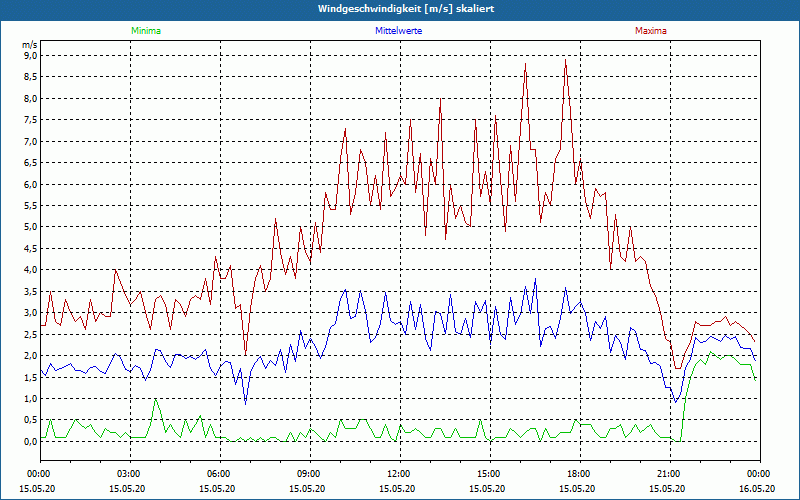Click the 8,0 y-axis value

pyautogui.click(x=32, y=98)
